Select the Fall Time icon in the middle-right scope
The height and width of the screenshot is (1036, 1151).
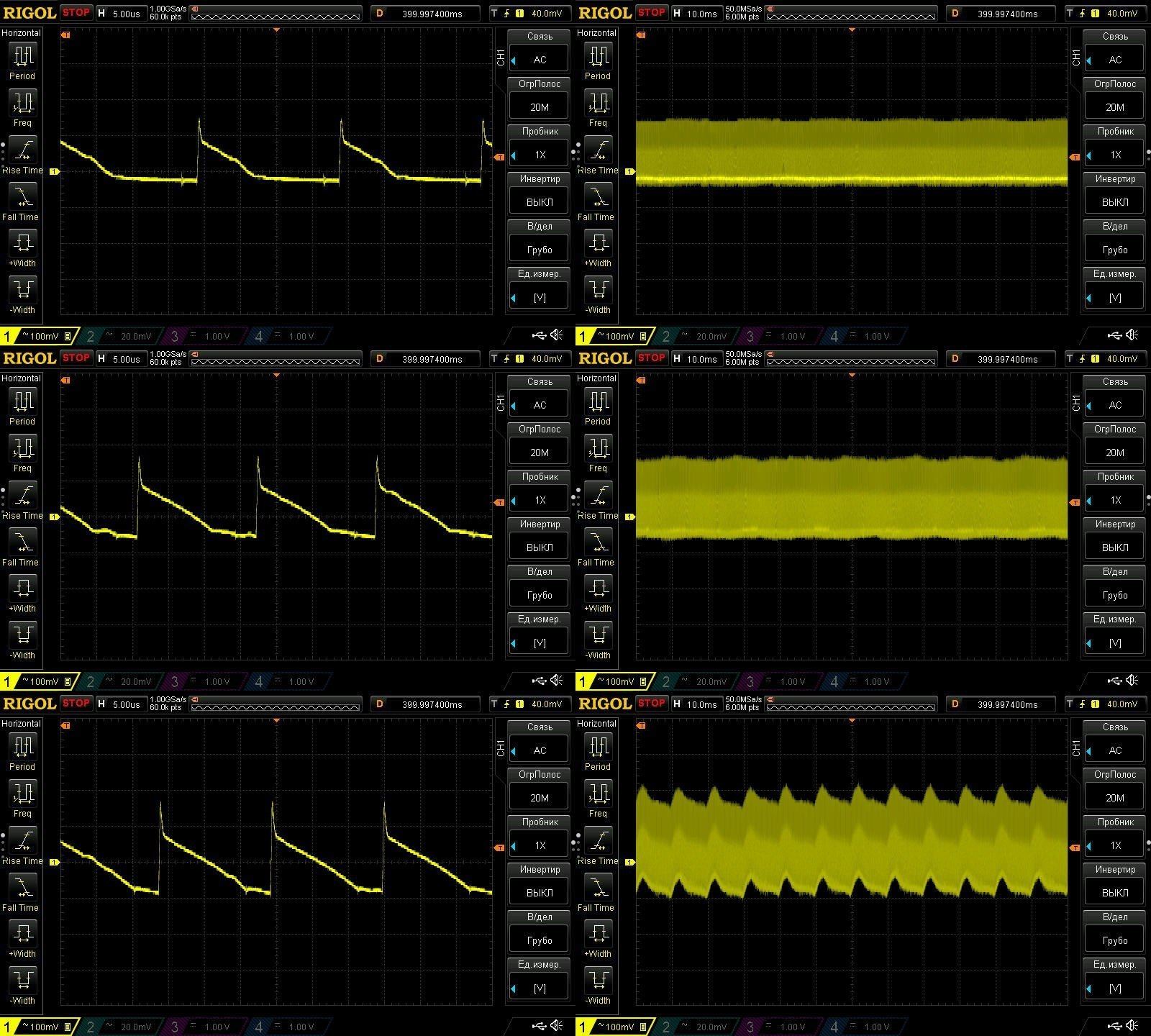tap(598, 542)
